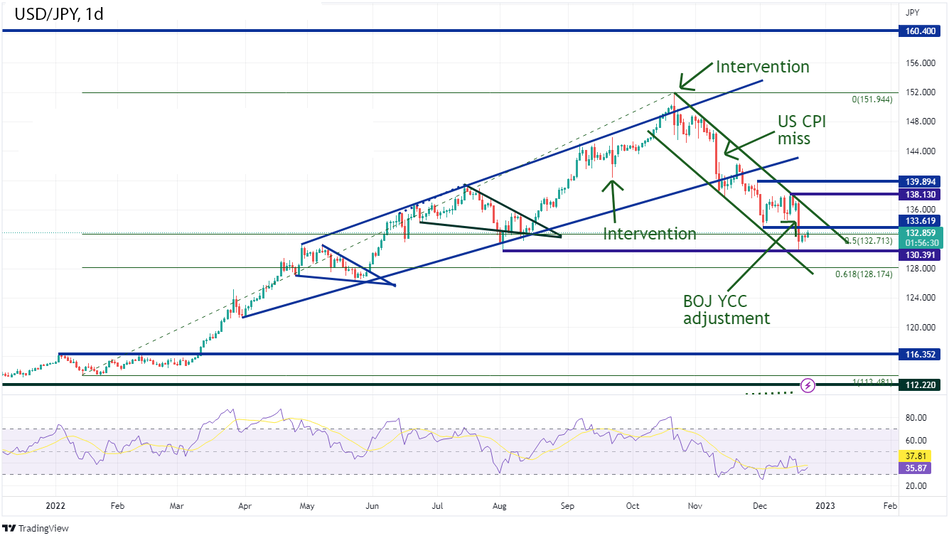Click the BOJ YCC adjustment annotation
Screen dimensions: 949x538
[726, 310]
